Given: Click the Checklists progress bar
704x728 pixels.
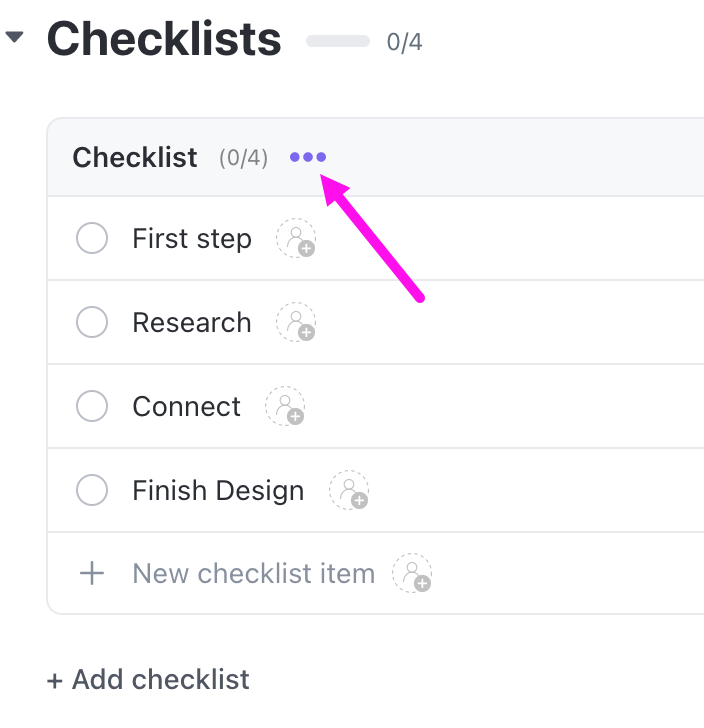Looking at the screenshot, I should (338, 42).
